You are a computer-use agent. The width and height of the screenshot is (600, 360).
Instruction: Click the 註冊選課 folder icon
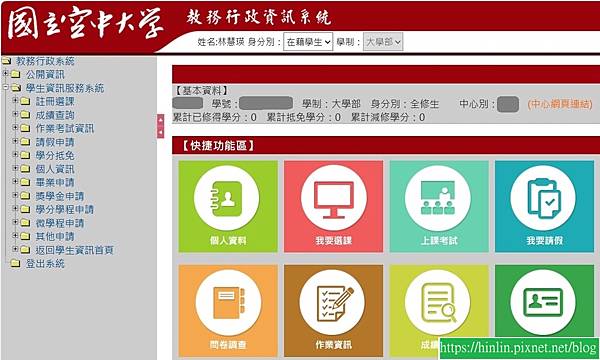coord(25,101)
